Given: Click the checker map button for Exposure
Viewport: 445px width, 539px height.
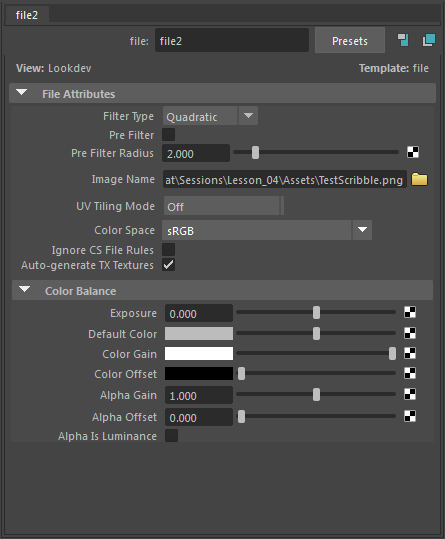Looking at the screenshot, I should 410,312.
